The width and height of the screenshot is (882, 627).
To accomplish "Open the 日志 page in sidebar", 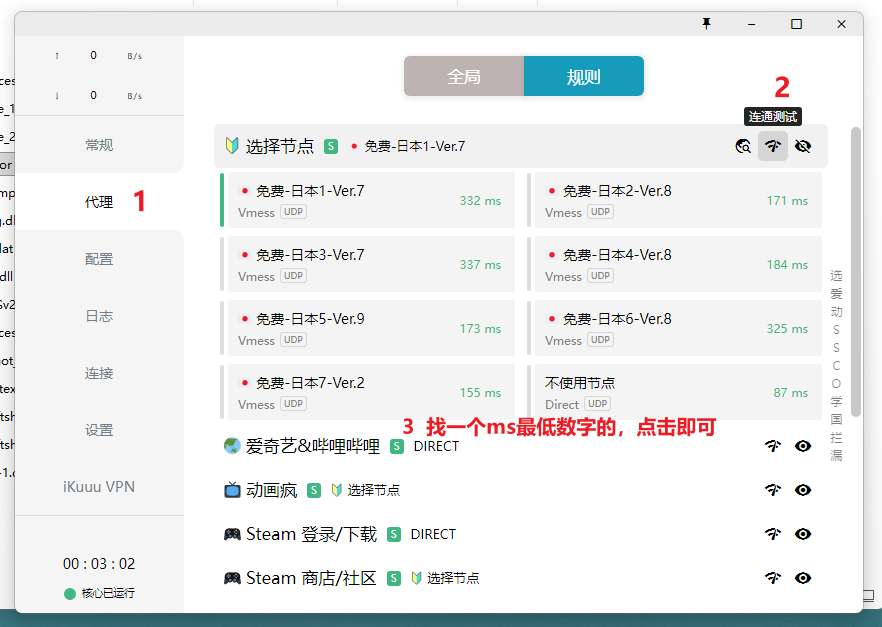I will pos(99,316).
